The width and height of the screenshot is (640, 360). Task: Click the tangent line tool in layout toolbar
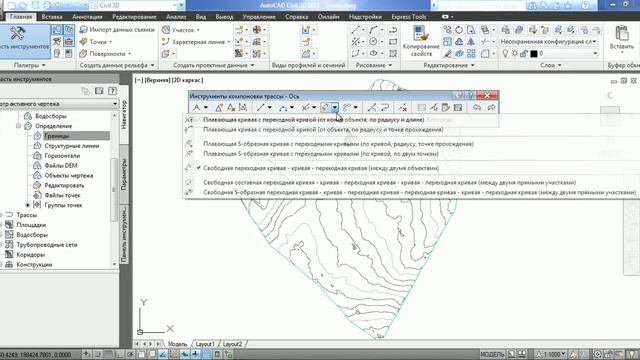pos(261,107)
